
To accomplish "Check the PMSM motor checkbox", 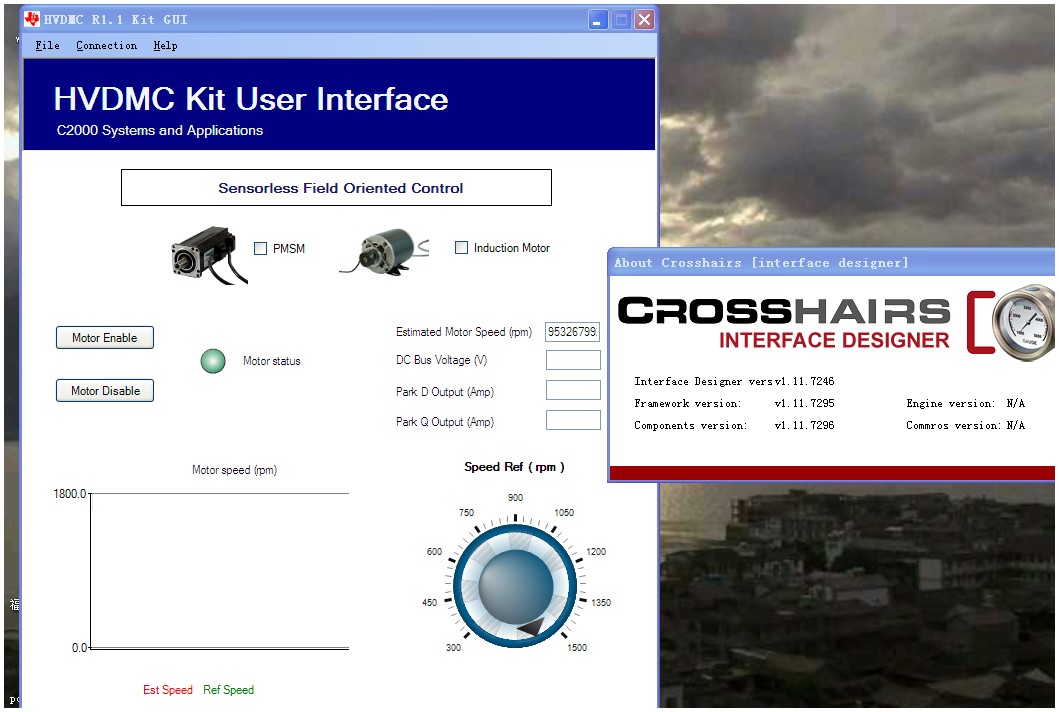I will (x=260, y=249).
